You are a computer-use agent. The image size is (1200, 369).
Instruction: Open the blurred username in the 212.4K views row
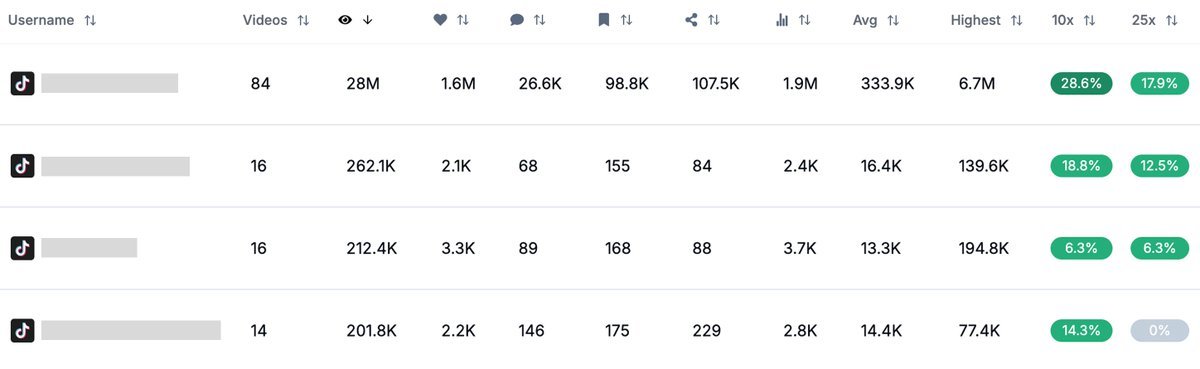click(x=89, y=247)
